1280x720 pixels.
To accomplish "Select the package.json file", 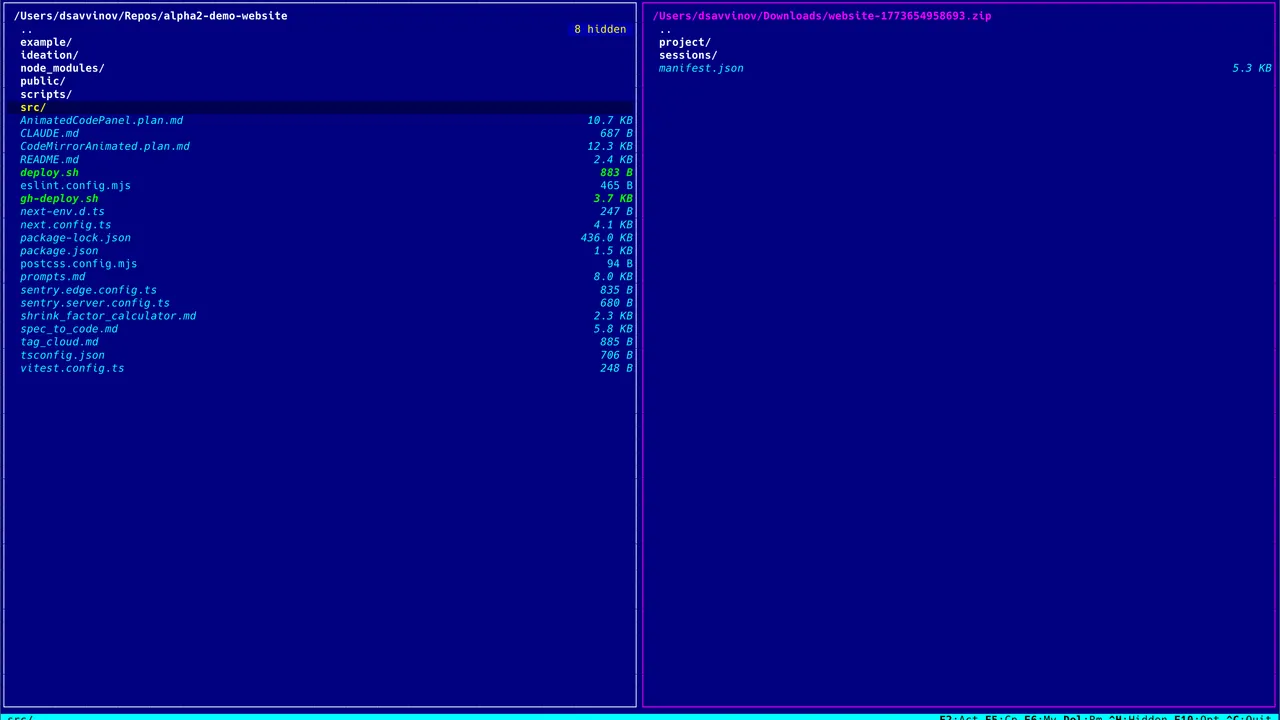I will pyautogui.click(x=59, y=250).
